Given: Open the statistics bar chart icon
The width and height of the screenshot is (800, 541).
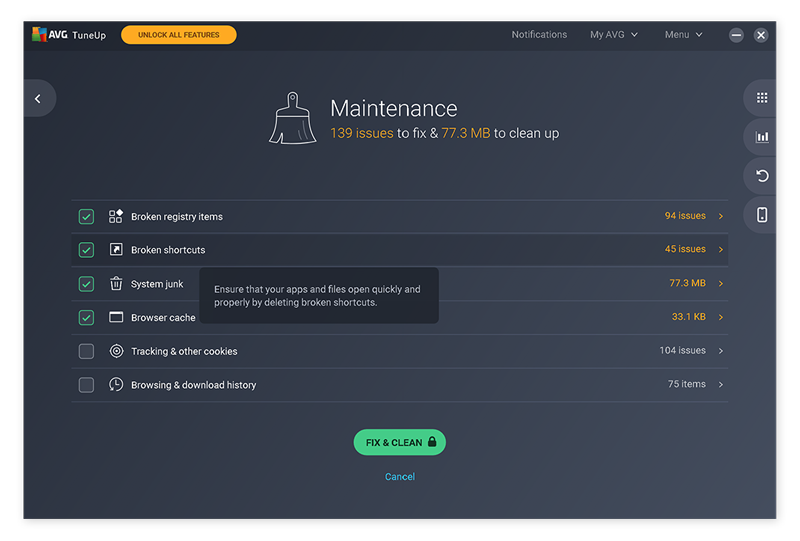Looking at the screenshot, I should 761,137.
